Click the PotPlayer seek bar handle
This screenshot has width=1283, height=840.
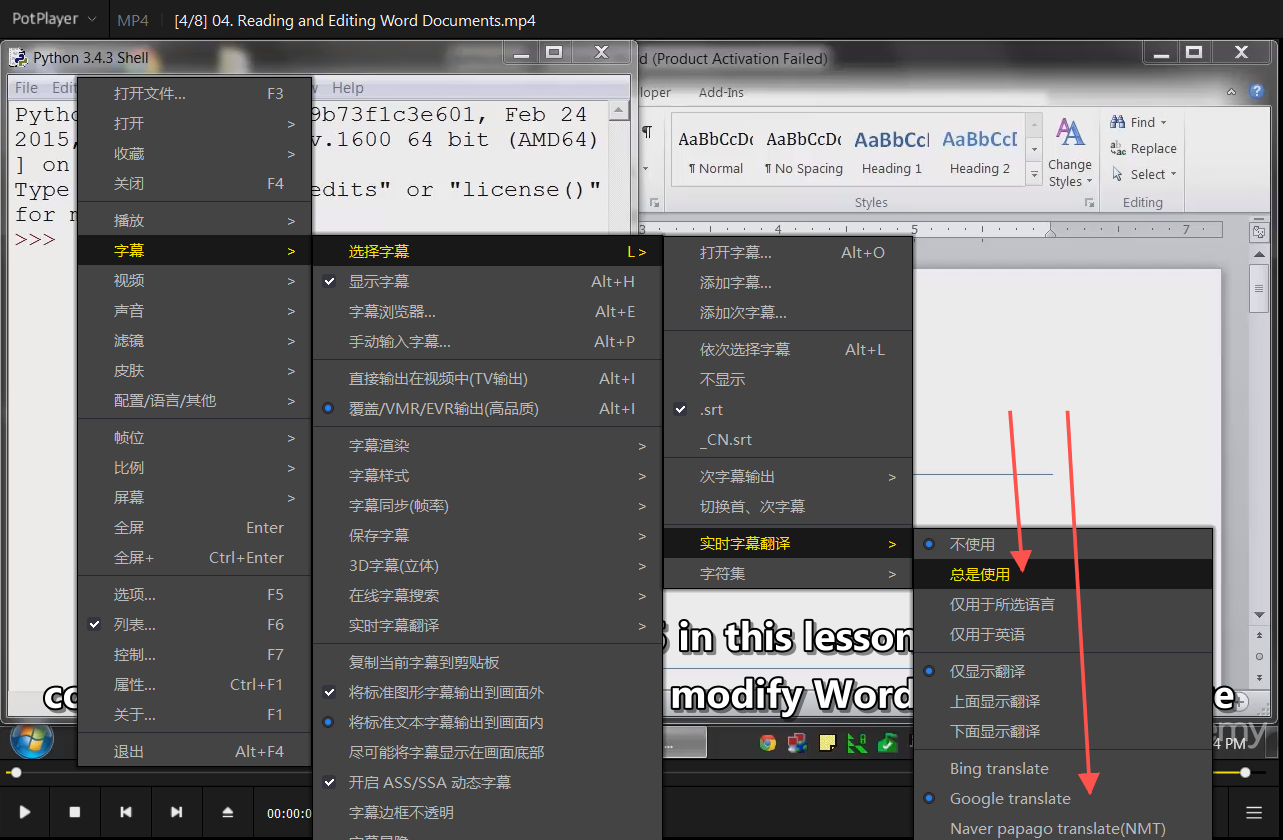tap(16, 772)
